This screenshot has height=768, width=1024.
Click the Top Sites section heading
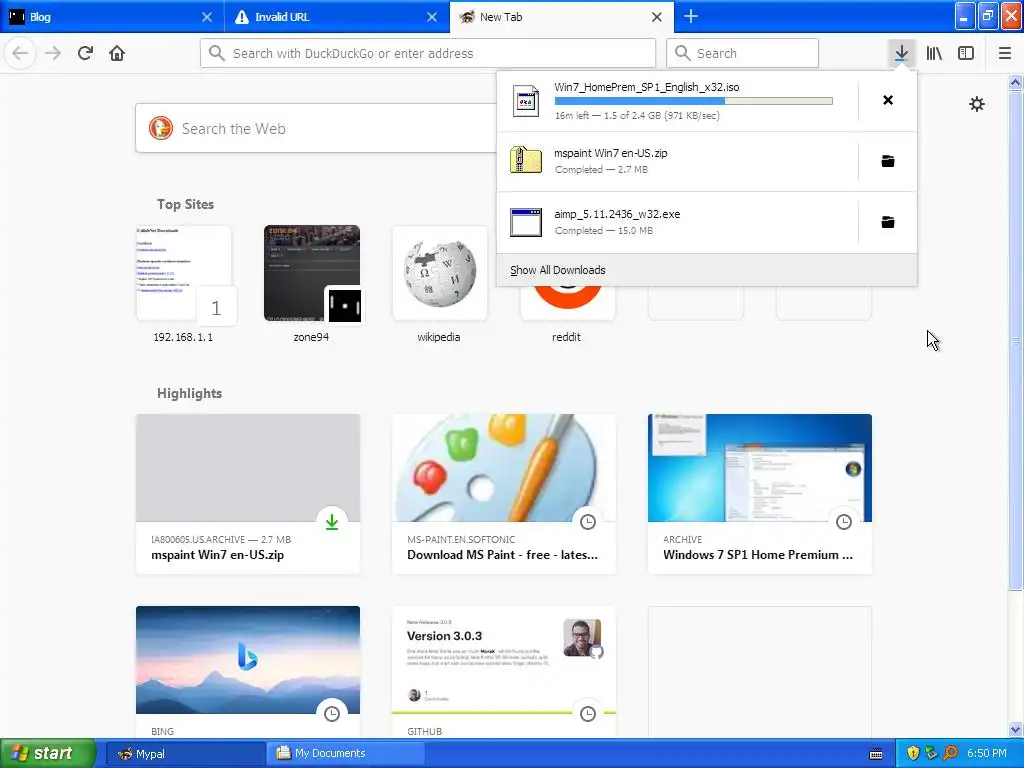185,204
